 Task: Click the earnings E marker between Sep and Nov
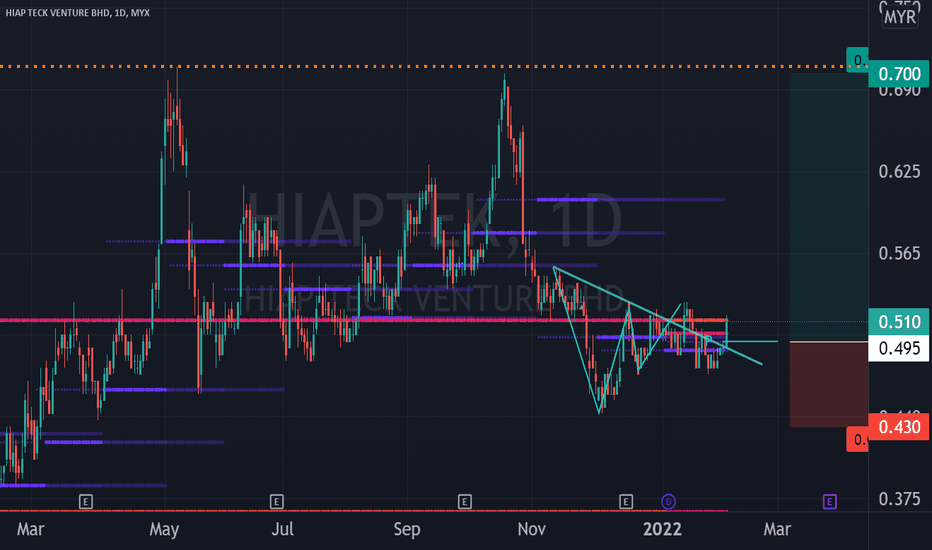465,502
